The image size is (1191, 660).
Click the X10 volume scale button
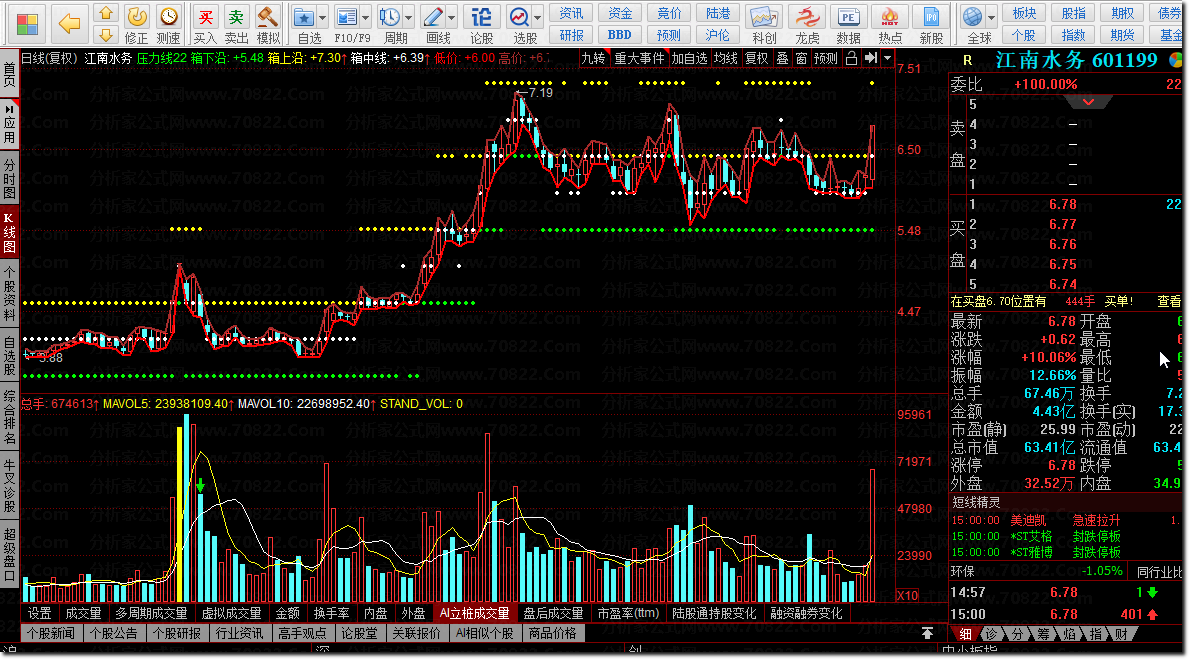(x=908, y=595)
